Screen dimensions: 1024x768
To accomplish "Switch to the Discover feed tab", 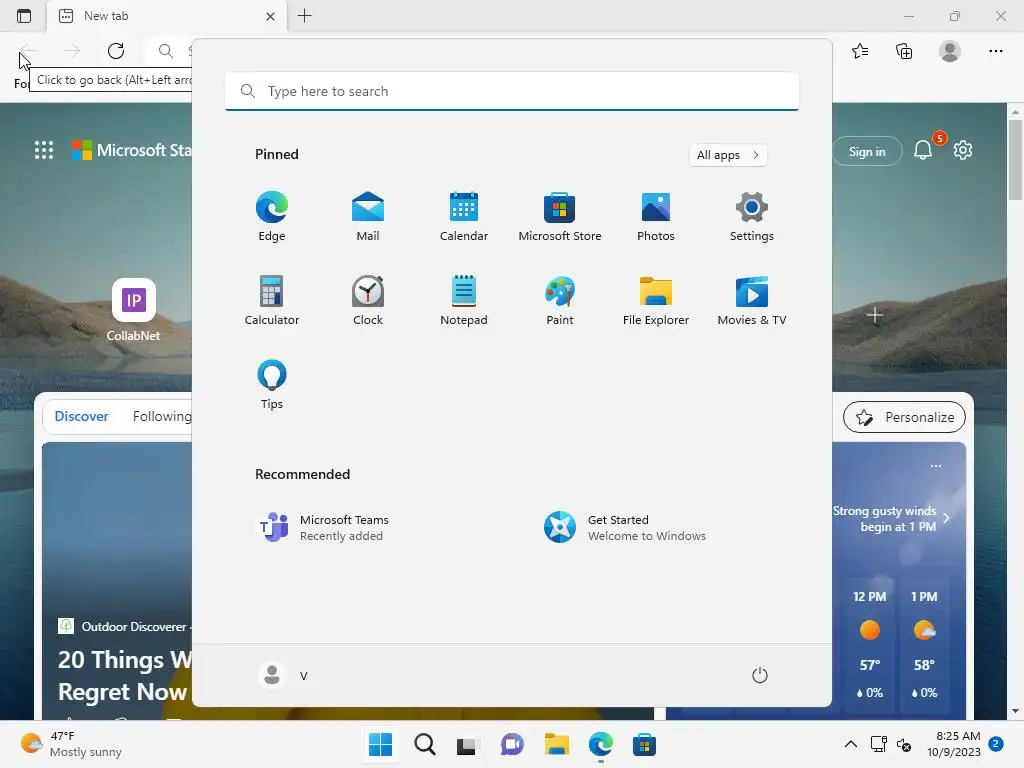I will point(82,416).
